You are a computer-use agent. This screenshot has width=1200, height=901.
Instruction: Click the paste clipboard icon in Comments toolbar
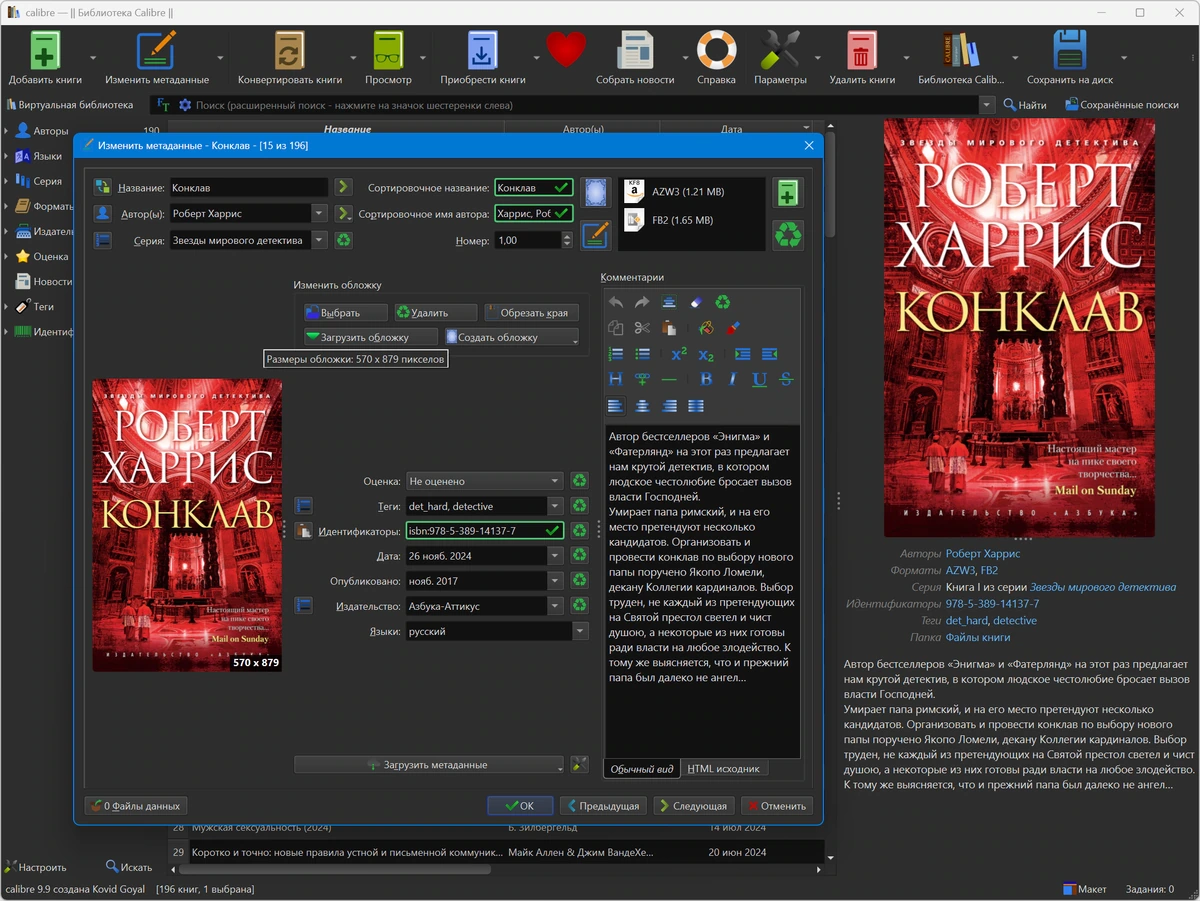click(669, 327)
